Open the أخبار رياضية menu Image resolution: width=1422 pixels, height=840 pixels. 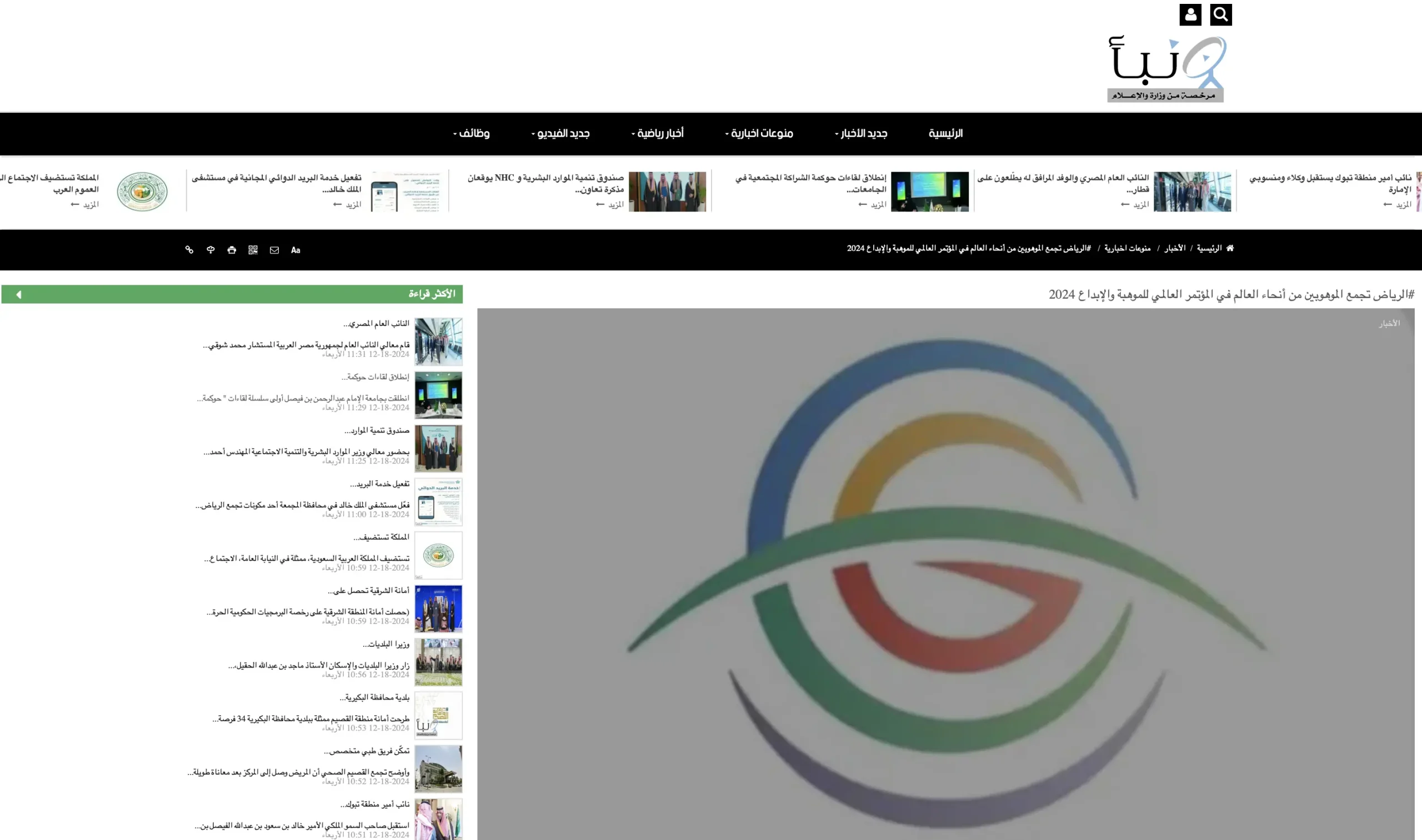coord(658,134)
